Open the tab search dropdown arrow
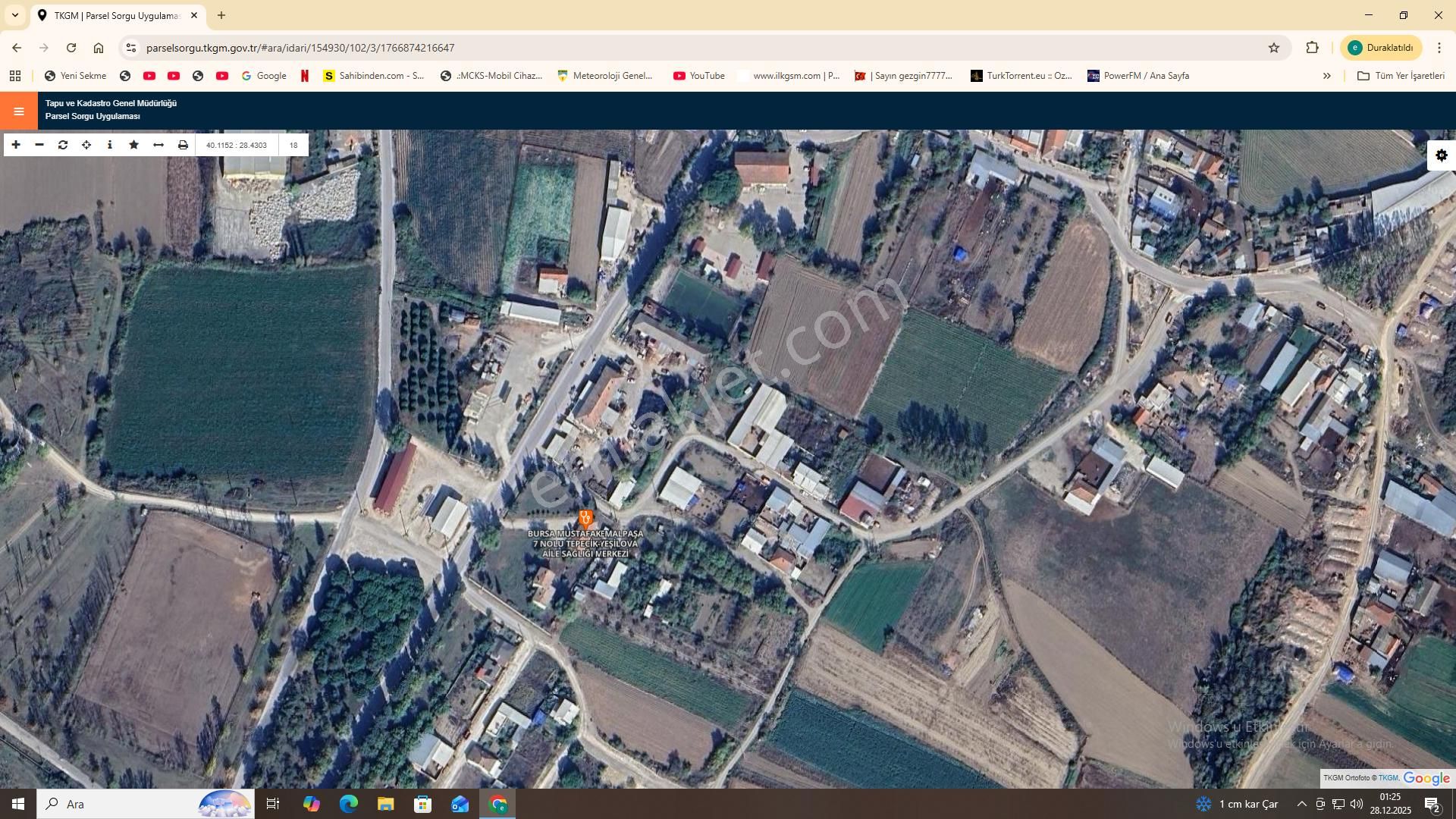 [x=14, y=15]
